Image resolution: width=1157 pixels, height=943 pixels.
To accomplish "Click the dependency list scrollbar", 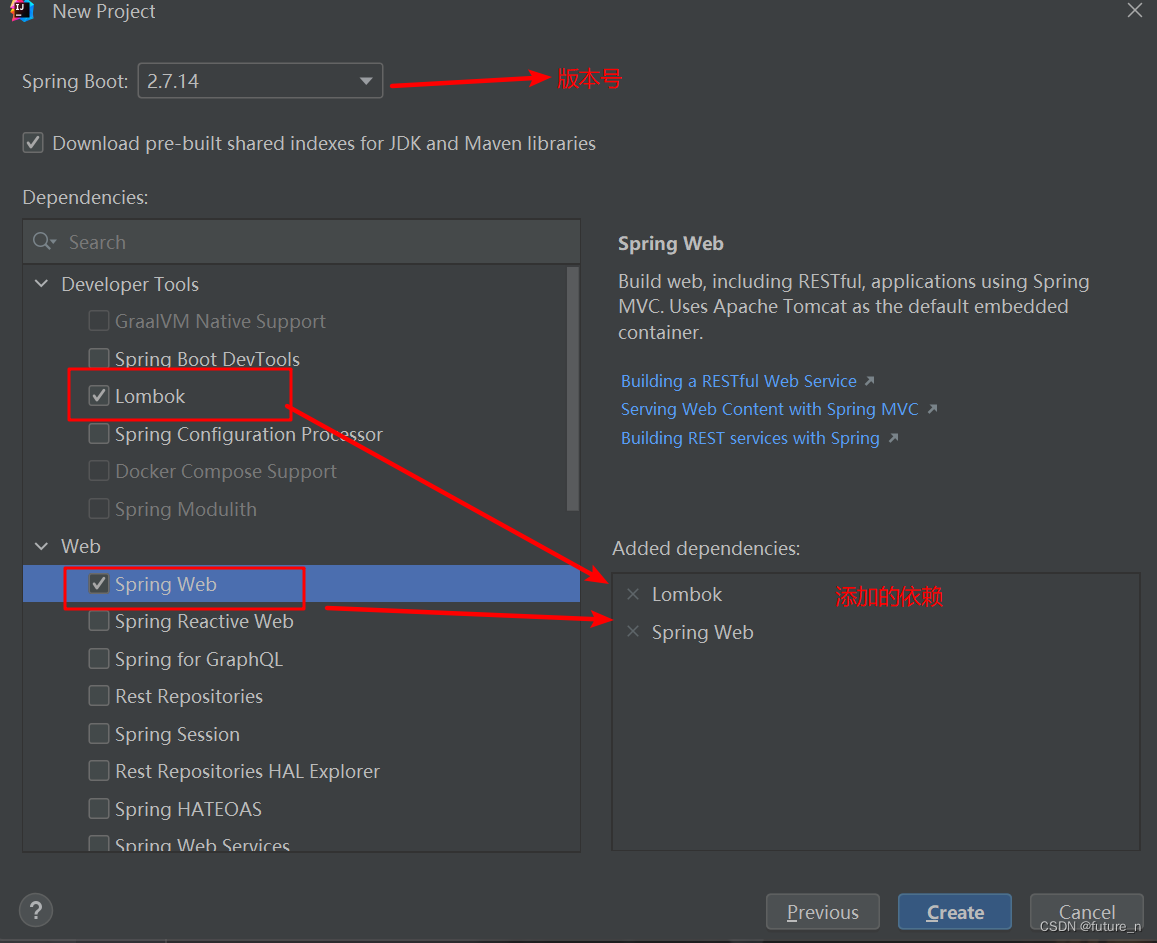I will (x=573, y=389).
